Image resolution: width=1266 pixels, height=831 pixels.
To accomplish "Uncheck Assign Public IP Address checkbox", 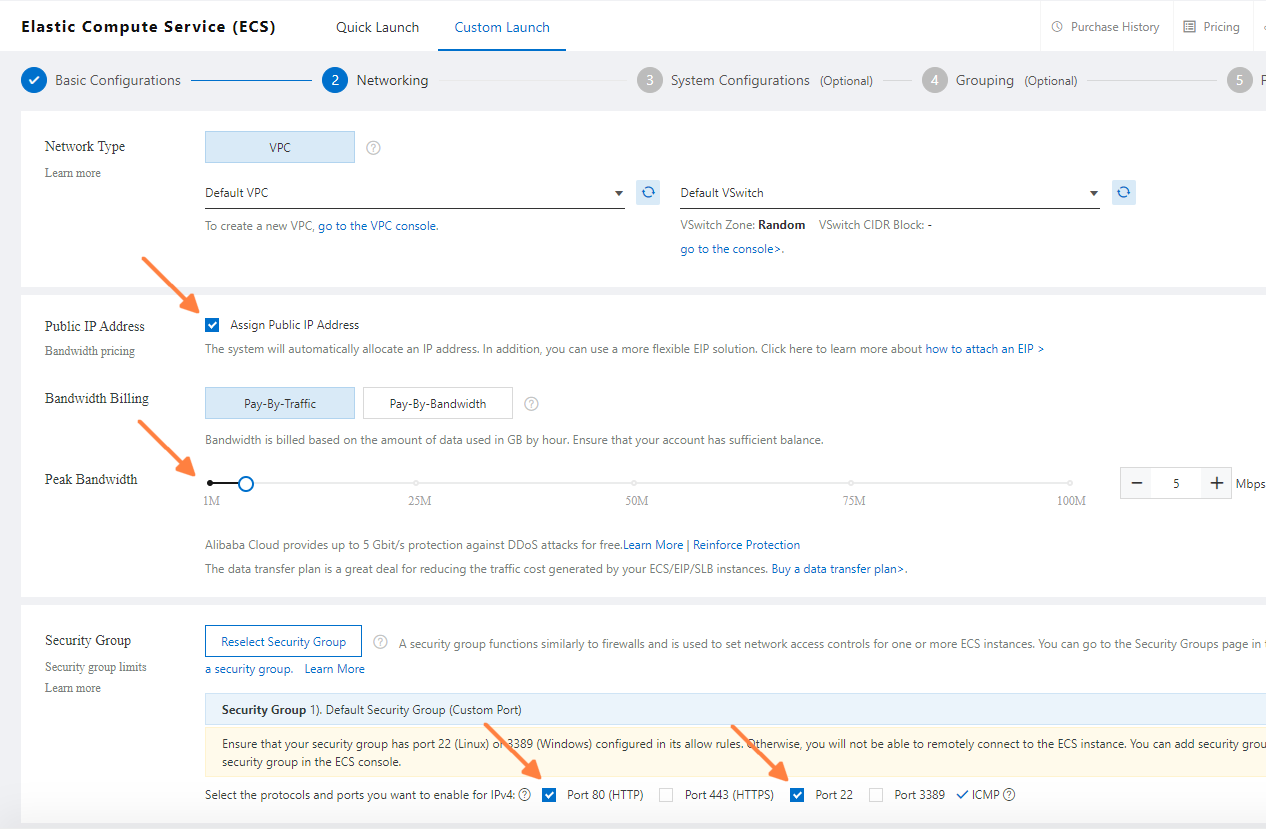I will [212, 325].
